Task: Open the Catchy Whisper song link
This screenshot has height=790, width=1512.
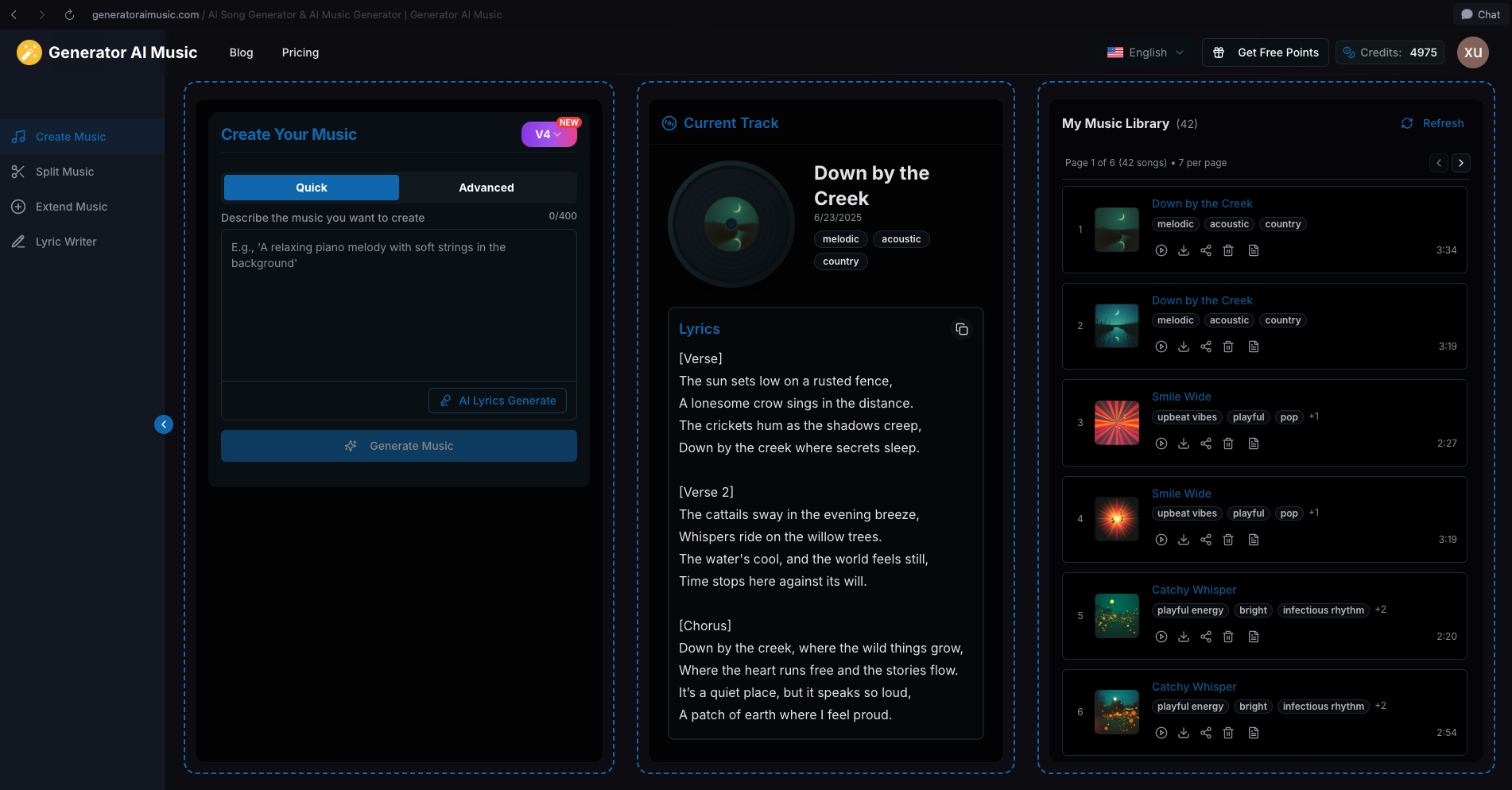Action: pos(1194,589)
